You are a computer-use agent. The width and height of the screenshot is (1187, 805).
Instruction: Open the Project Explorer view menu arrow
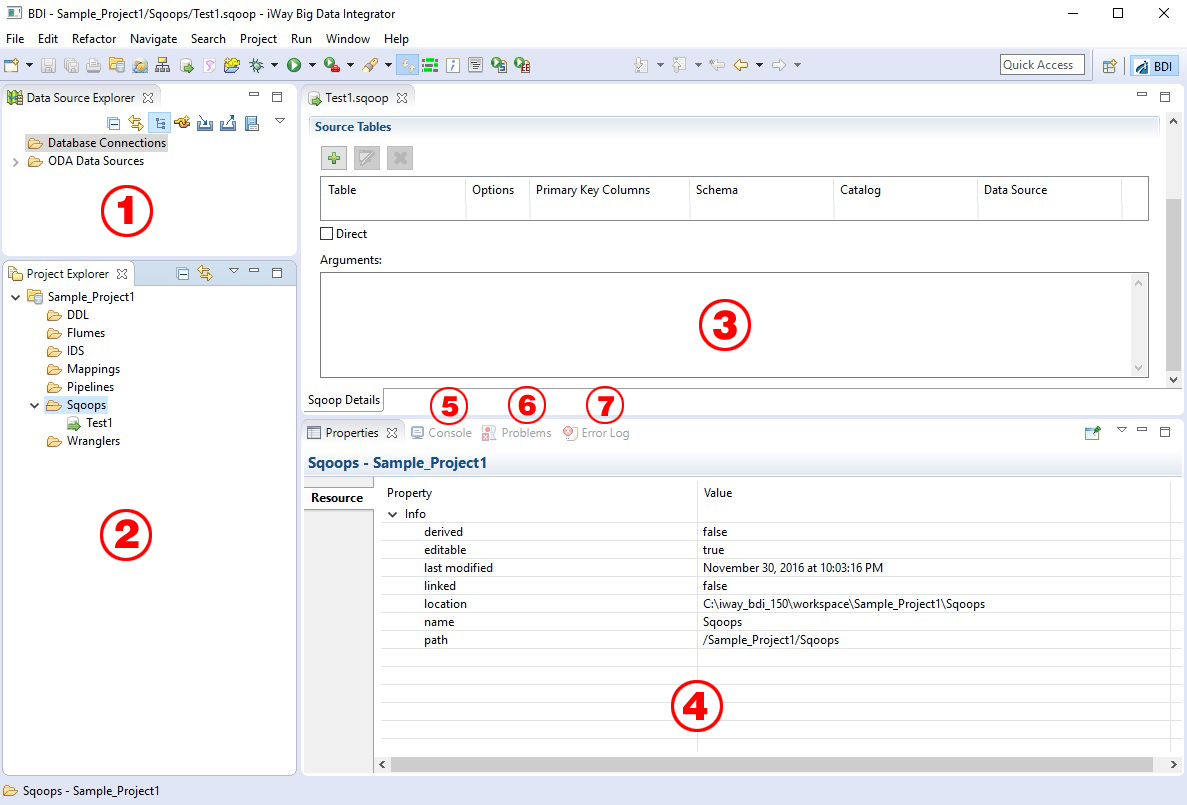point(234,270)
